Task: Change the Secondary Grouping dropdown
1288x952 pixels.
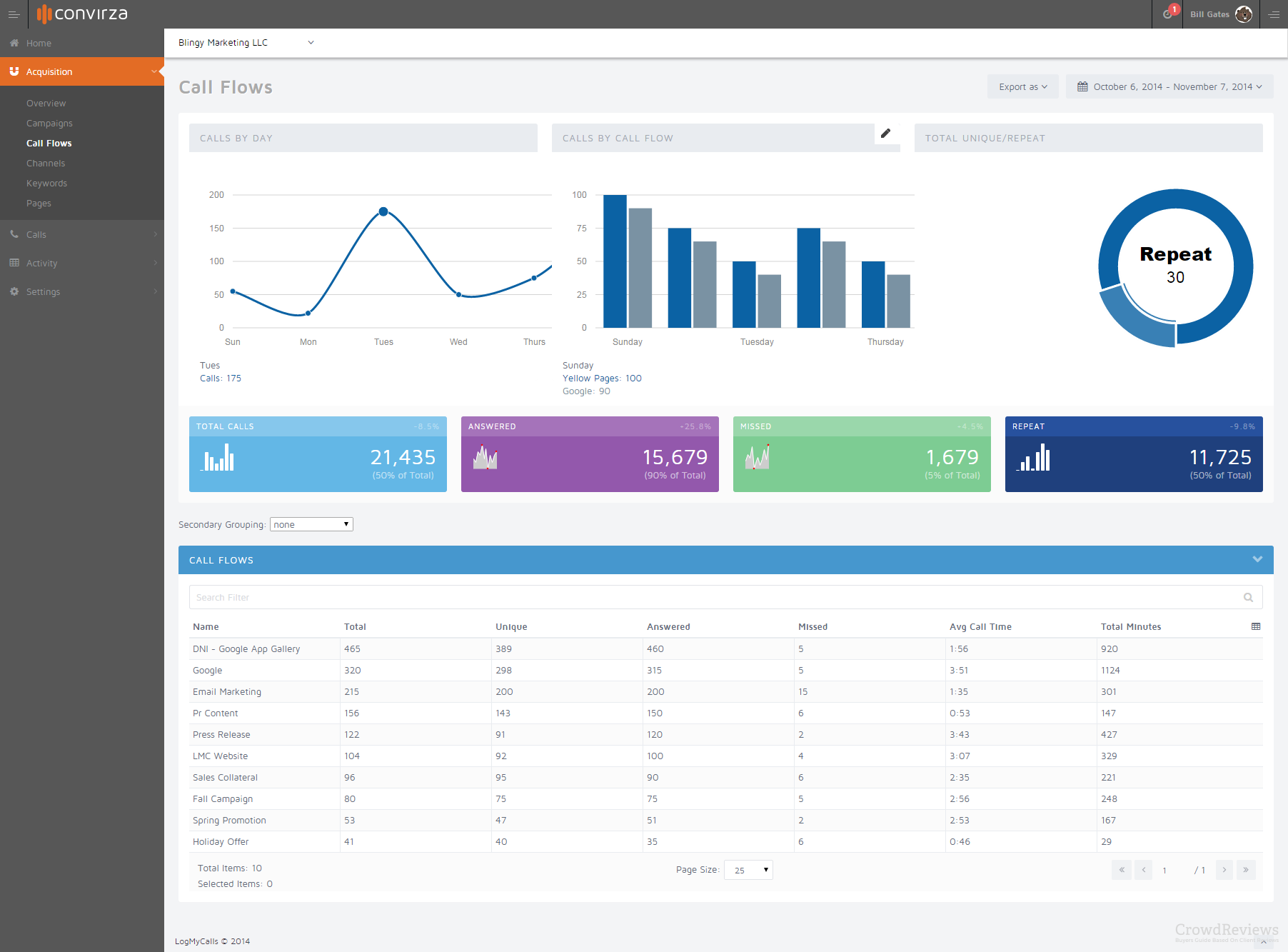Action: 311,523
